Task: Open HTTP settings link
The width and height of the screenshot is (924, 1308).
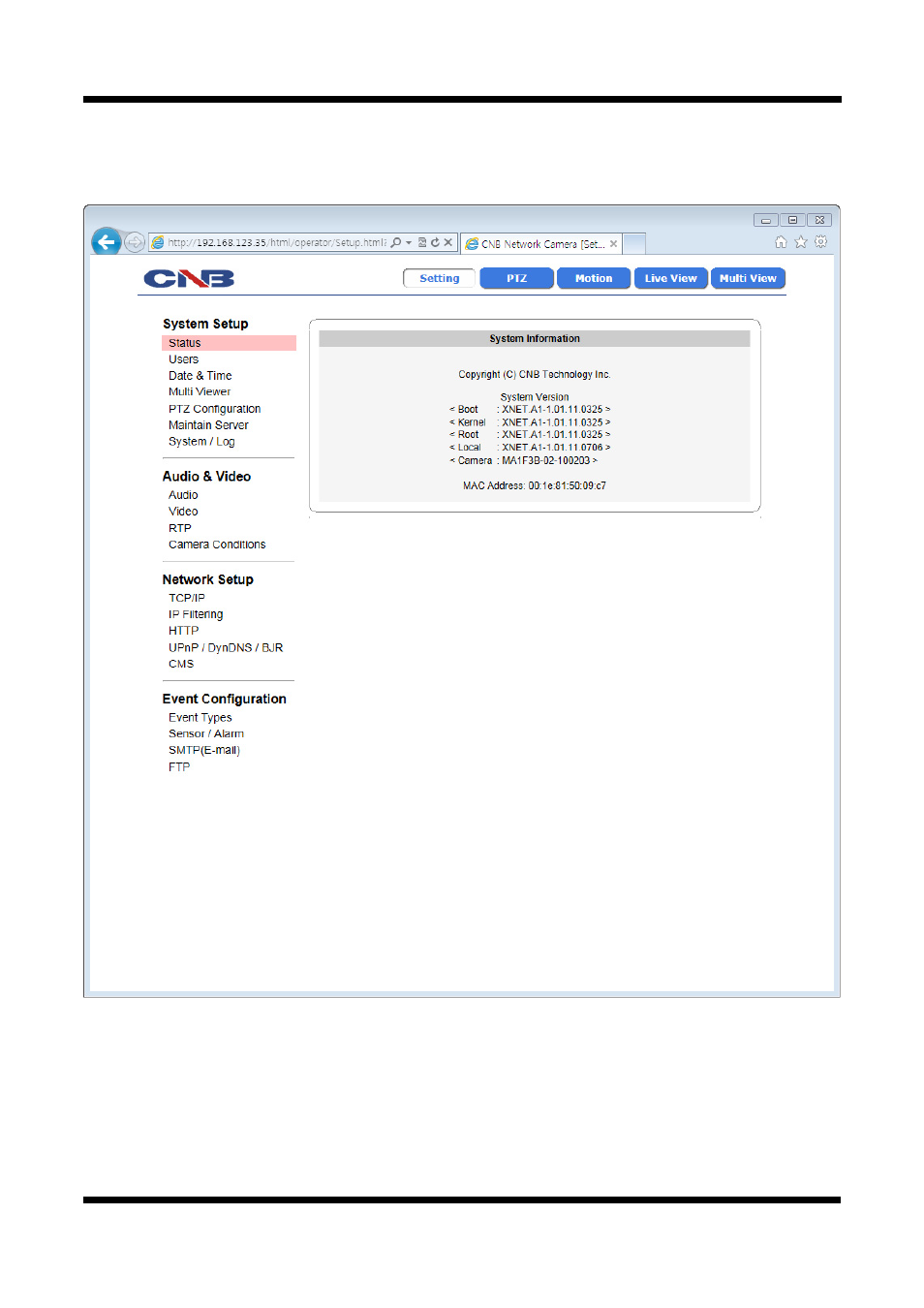Action: pos(184,631)
